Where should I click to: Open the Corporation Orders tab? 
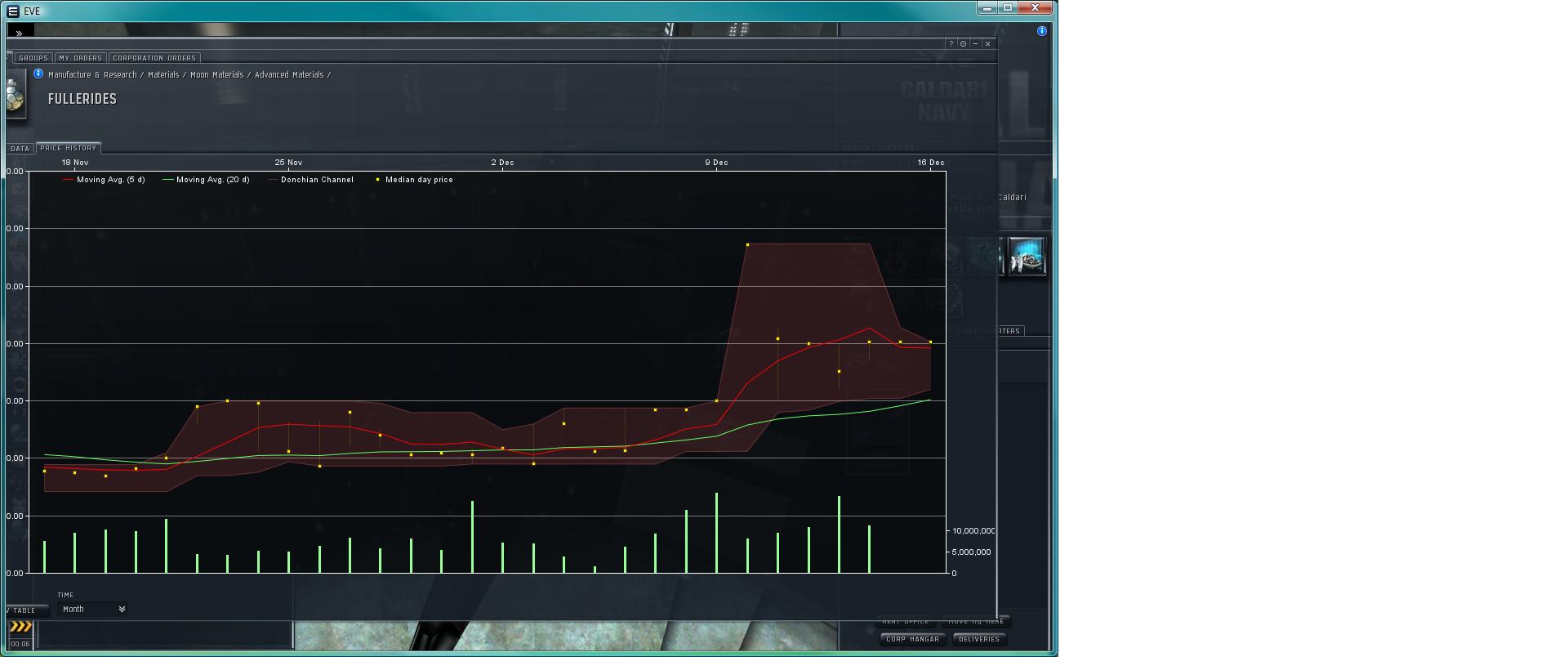(x=154, y=58)
